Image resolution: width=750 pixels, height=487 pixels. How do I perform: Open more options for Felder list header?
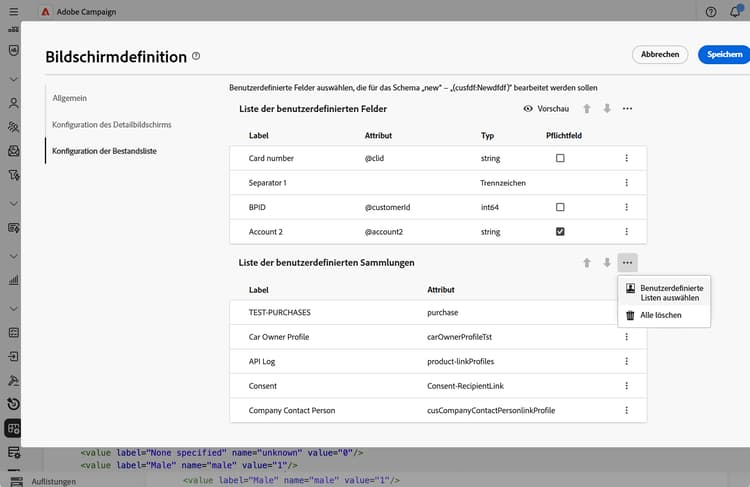point(627,109)
